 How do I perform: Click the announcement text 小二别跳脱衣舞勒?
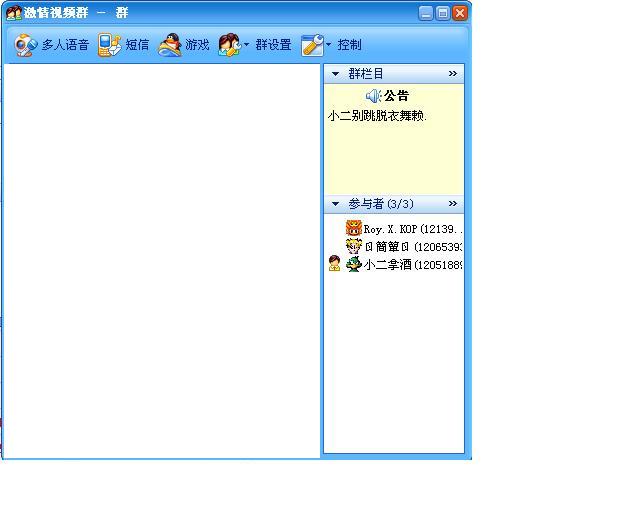pyautogui.click(x=377, y=116)
